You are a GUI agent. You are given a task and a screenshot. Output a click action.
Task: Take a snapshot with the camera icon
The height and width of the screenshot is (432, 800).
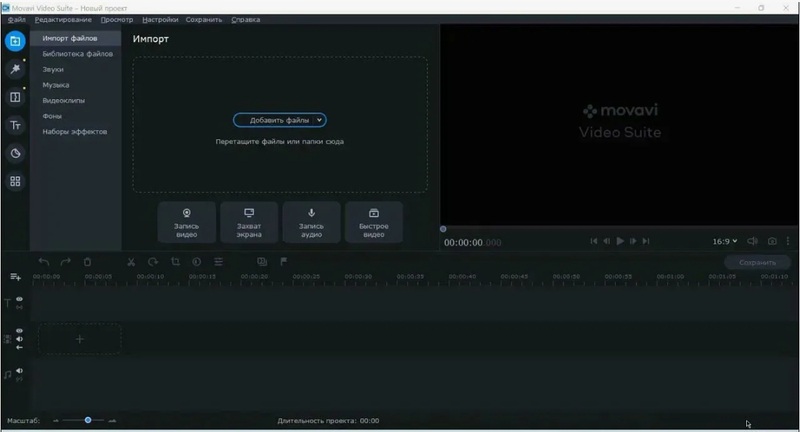[772, 241]
